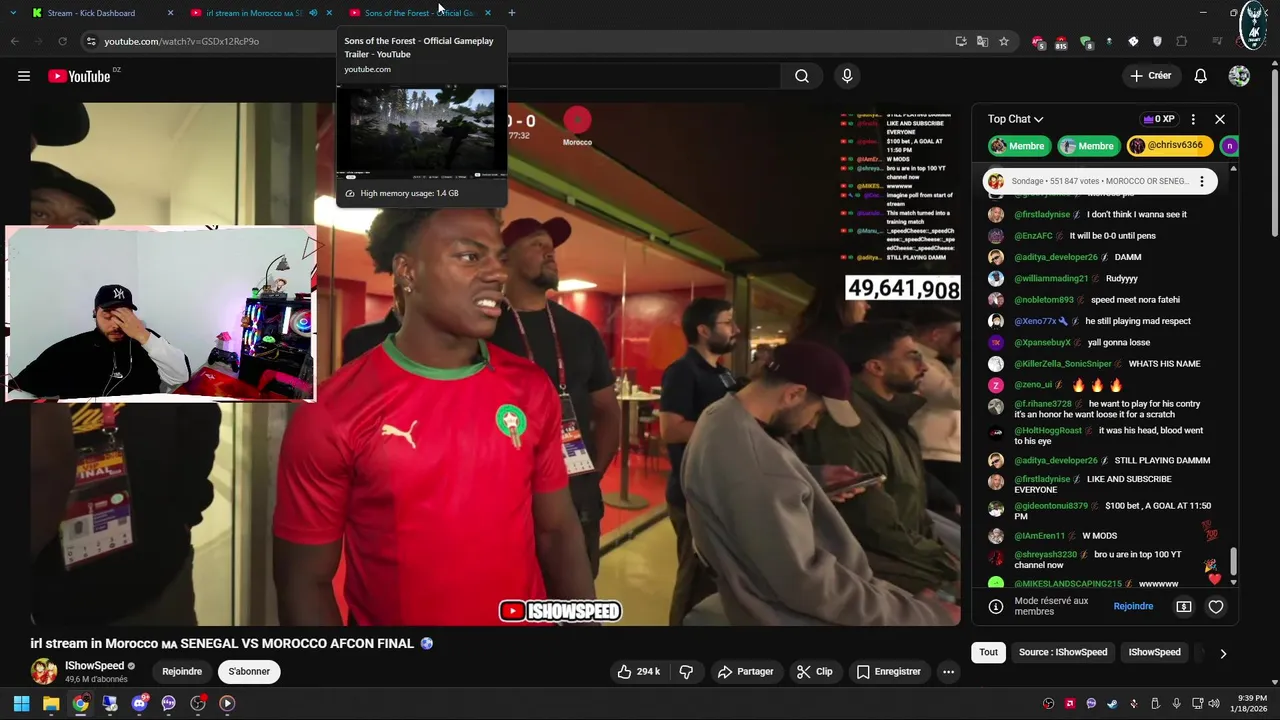Viewport: 1280px width, 720px height.
Task: Open YouTube notifications bell
Action: [x=1200, y=76]
